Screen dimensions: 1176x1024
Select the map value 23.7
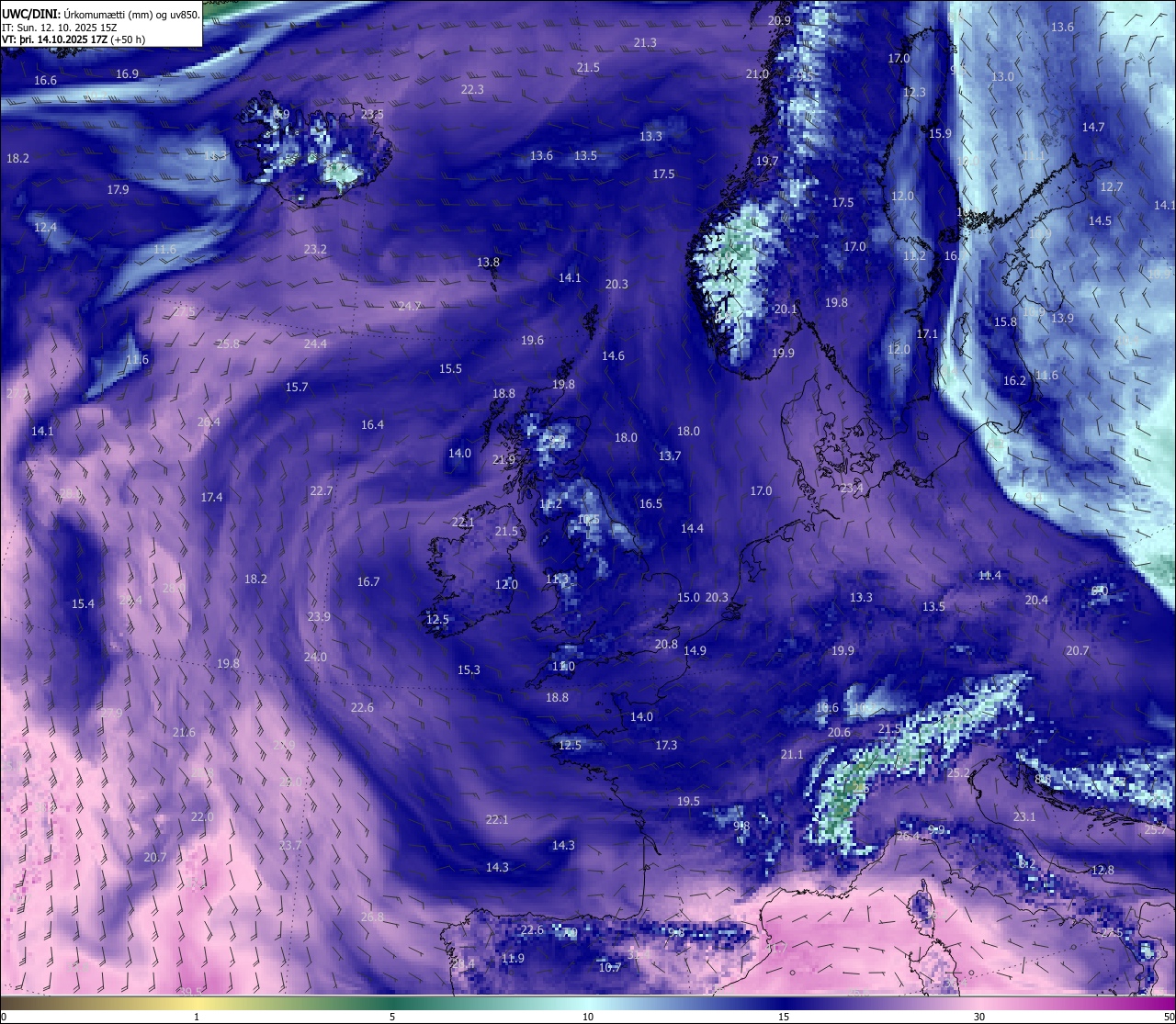pyautogui.click(x=290, y=846)
